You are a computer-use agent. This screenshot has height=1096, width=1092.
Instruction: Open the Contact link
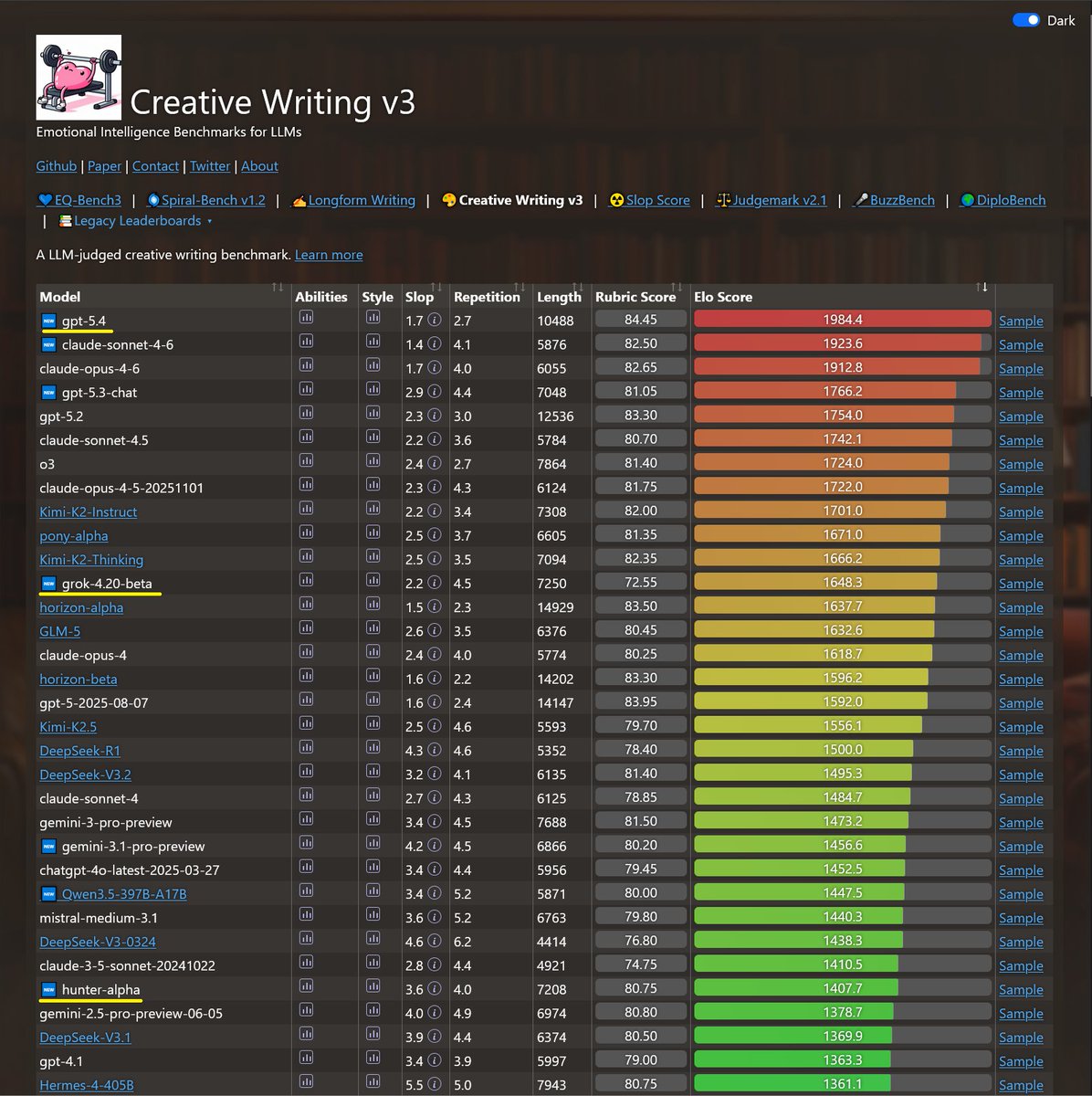click(x=155, y=165)
